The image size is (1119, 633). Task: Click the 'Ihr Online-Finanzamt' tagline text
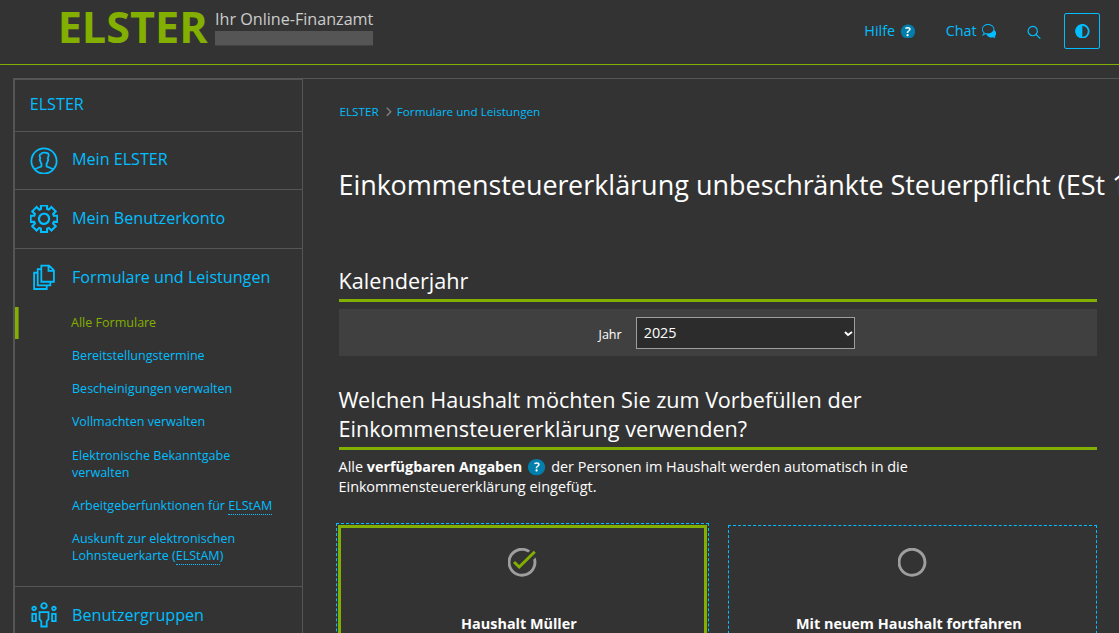click(294, 19)
